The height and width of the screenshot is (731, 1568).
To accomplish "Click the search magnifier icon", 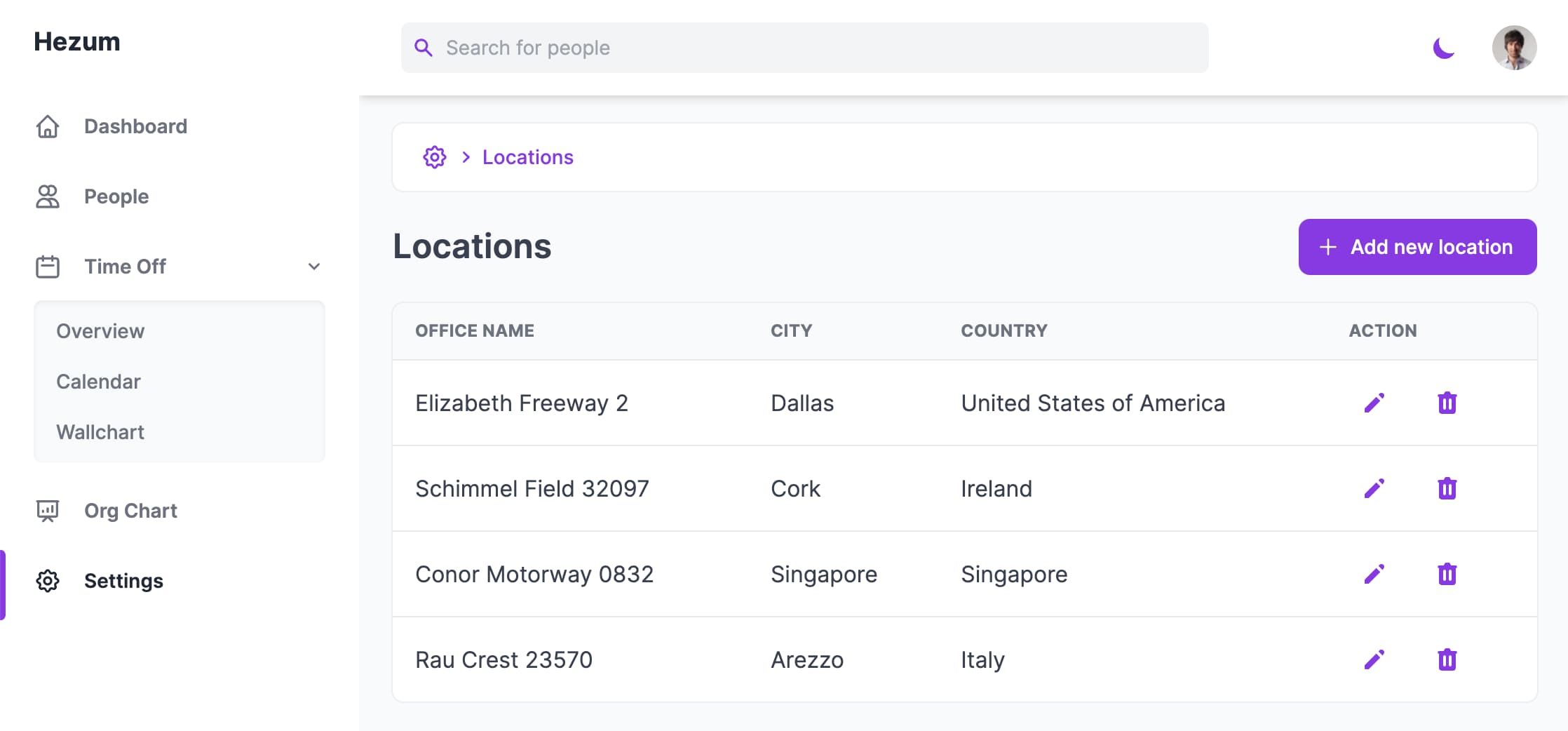I will click(x=423, y=48).
